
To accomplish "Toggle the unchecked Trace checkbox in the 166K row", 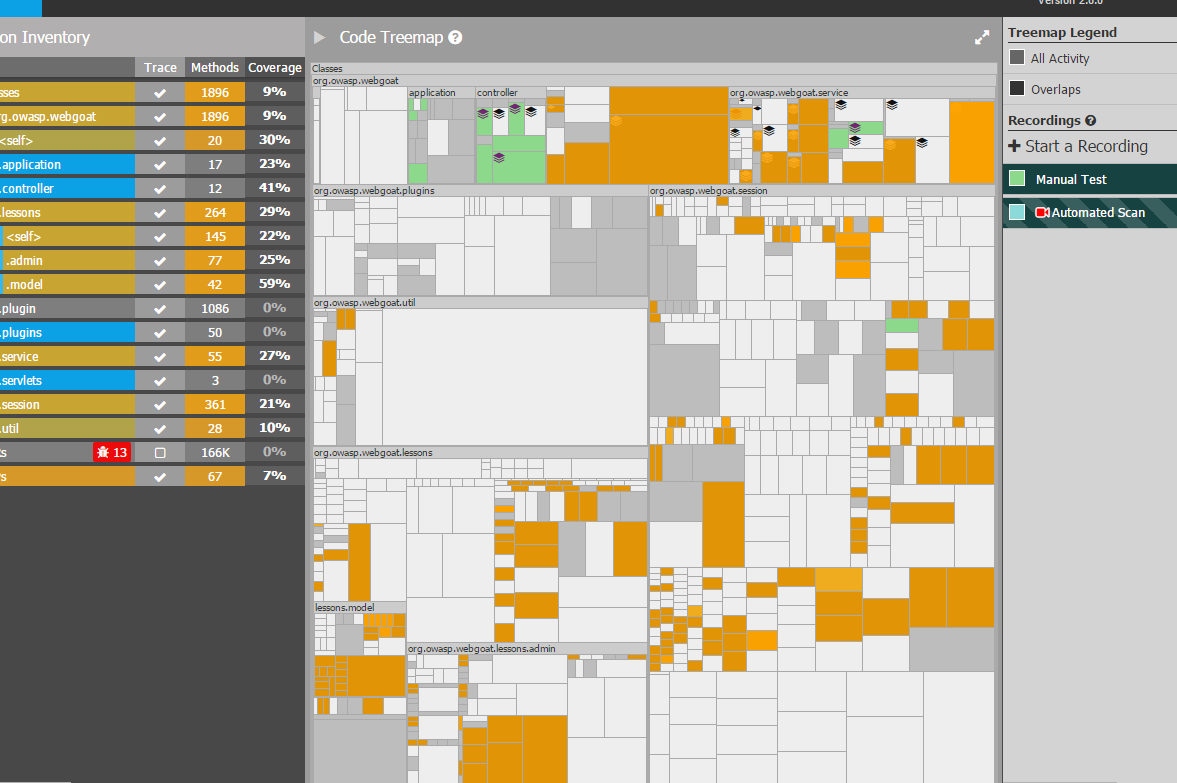I will (160, 453).
